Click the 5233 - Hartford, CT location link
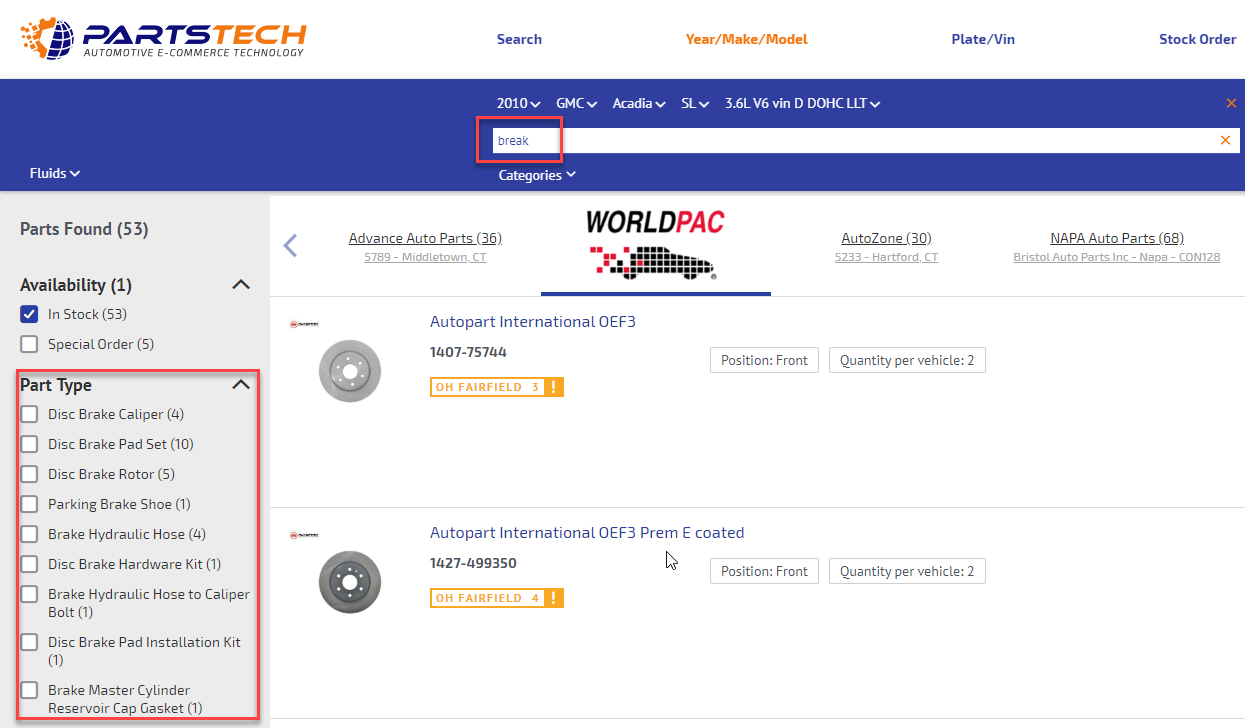 [886, 257]
